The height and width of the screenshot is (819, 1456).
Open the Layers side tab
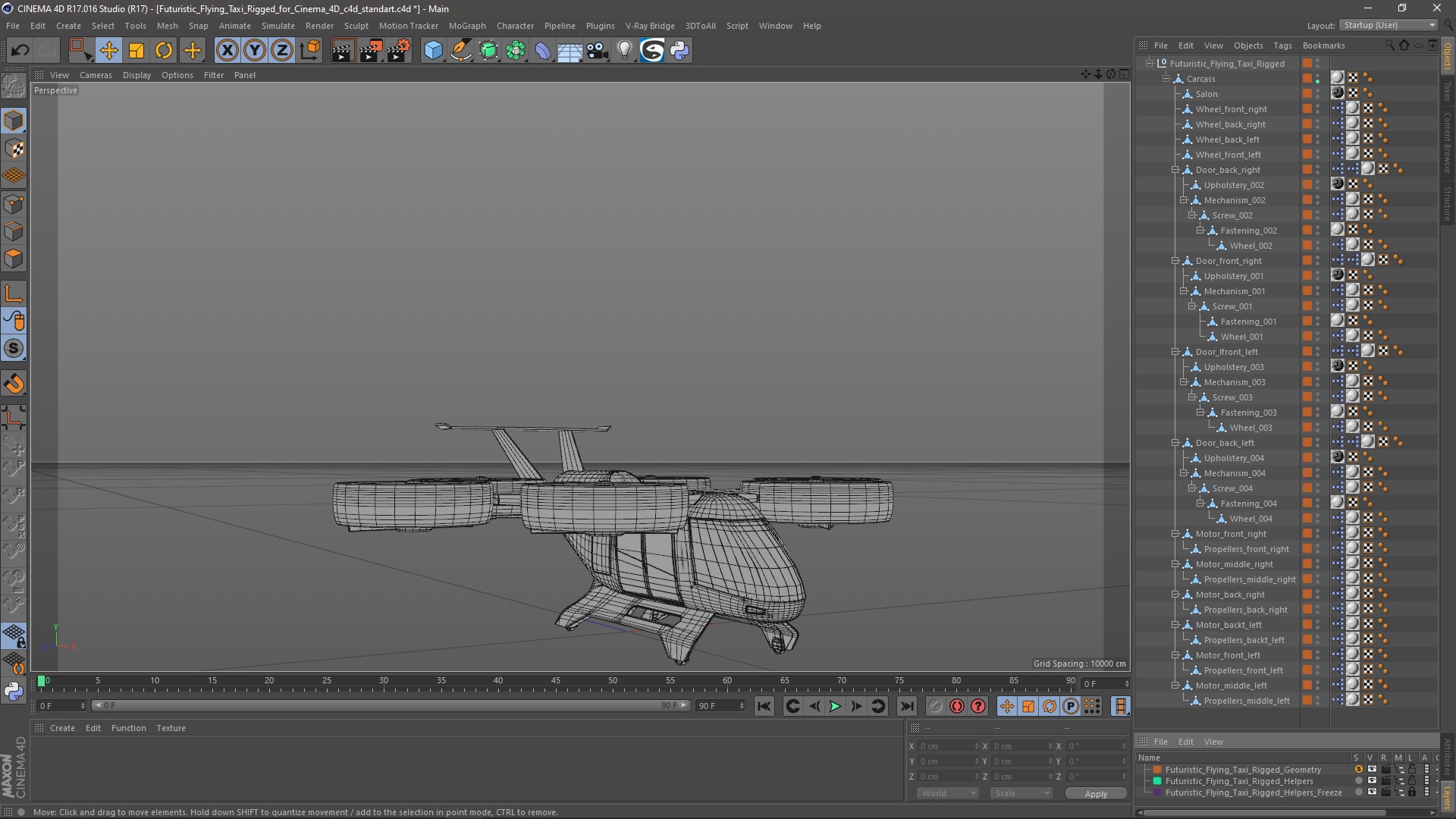(x=1448, y=797)
